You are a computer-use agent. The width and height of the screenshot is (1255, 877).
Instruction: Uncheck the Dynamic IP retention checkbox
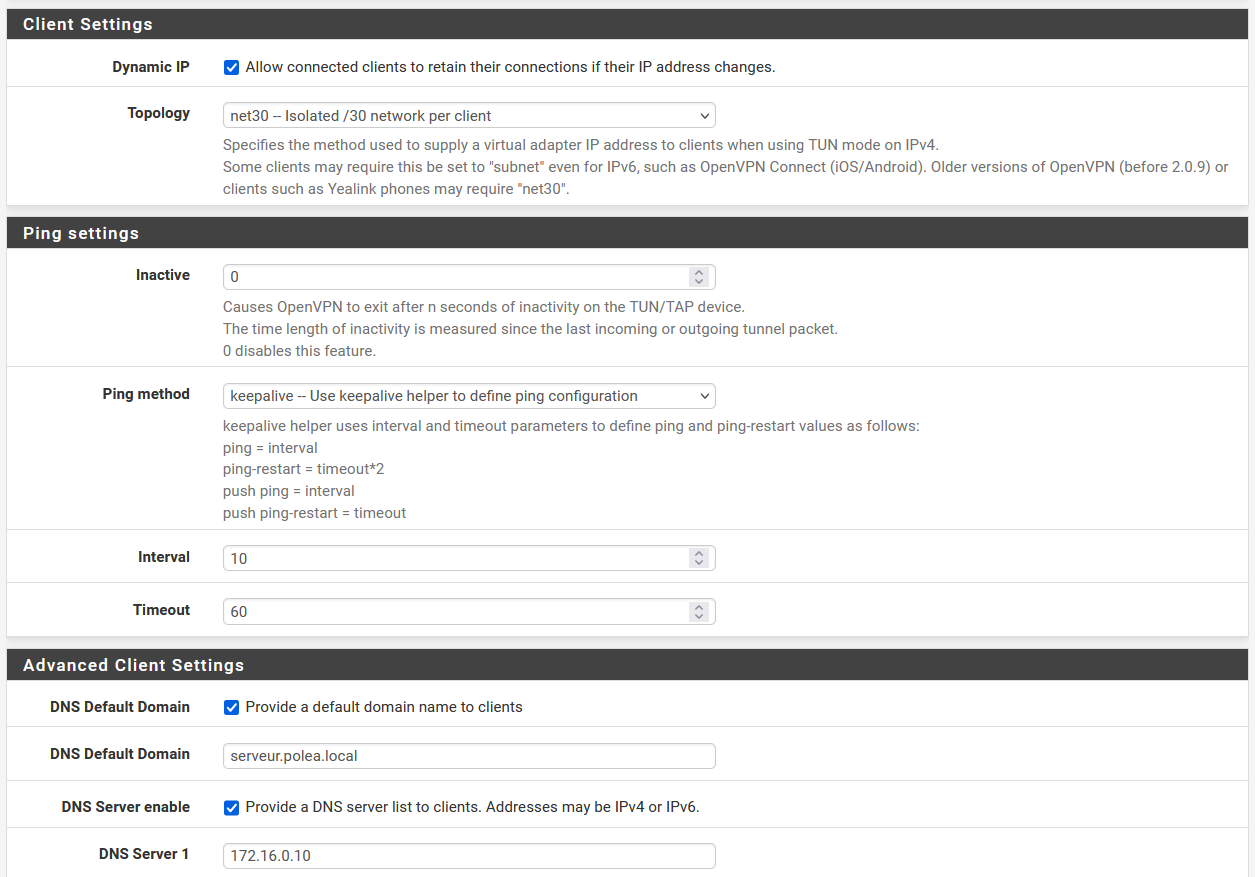pyautogui.click(x=231, y=67)
